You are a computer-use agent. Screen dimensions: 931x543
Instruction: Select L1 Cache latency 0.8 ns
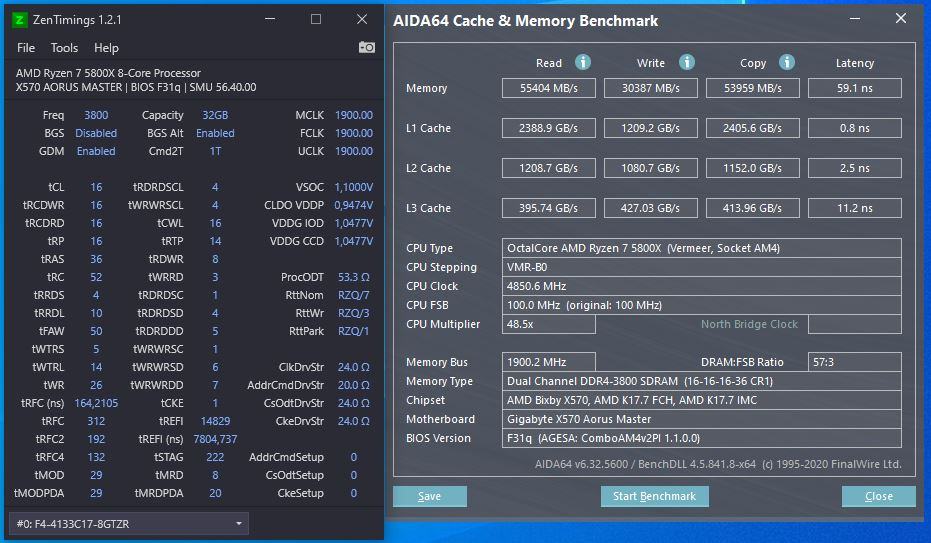(x=855, y=128)
